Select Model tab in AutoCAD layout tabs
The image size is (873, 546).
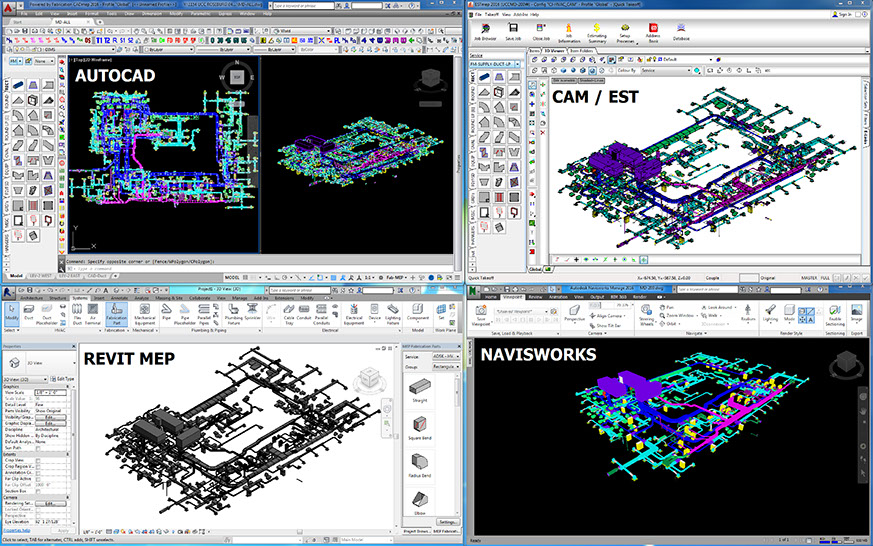(x=16, y=276)
